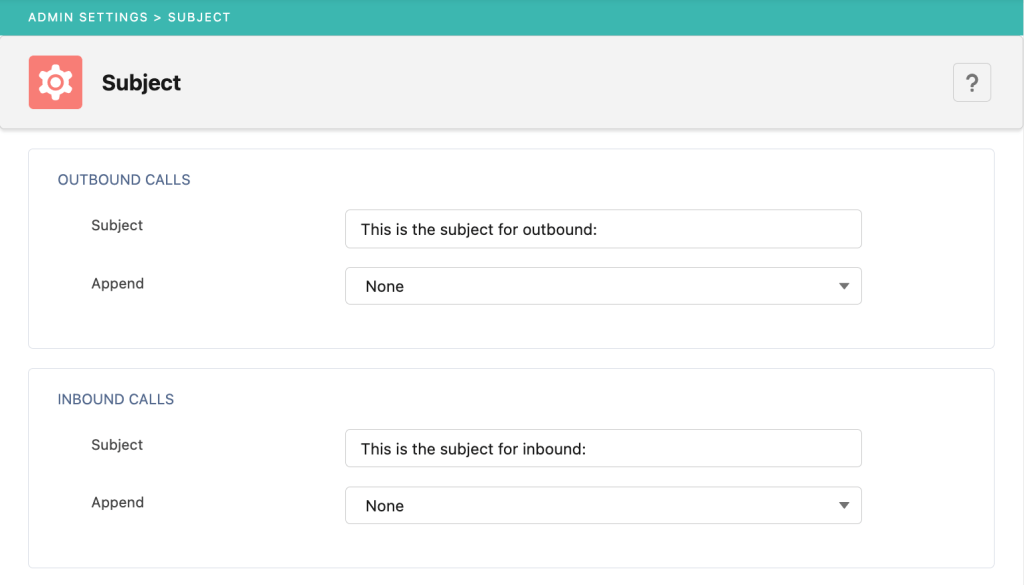The image size is (1024, 585).
Task: Click the Append label under Inbound Calls
Action: [x=118, y=503]
